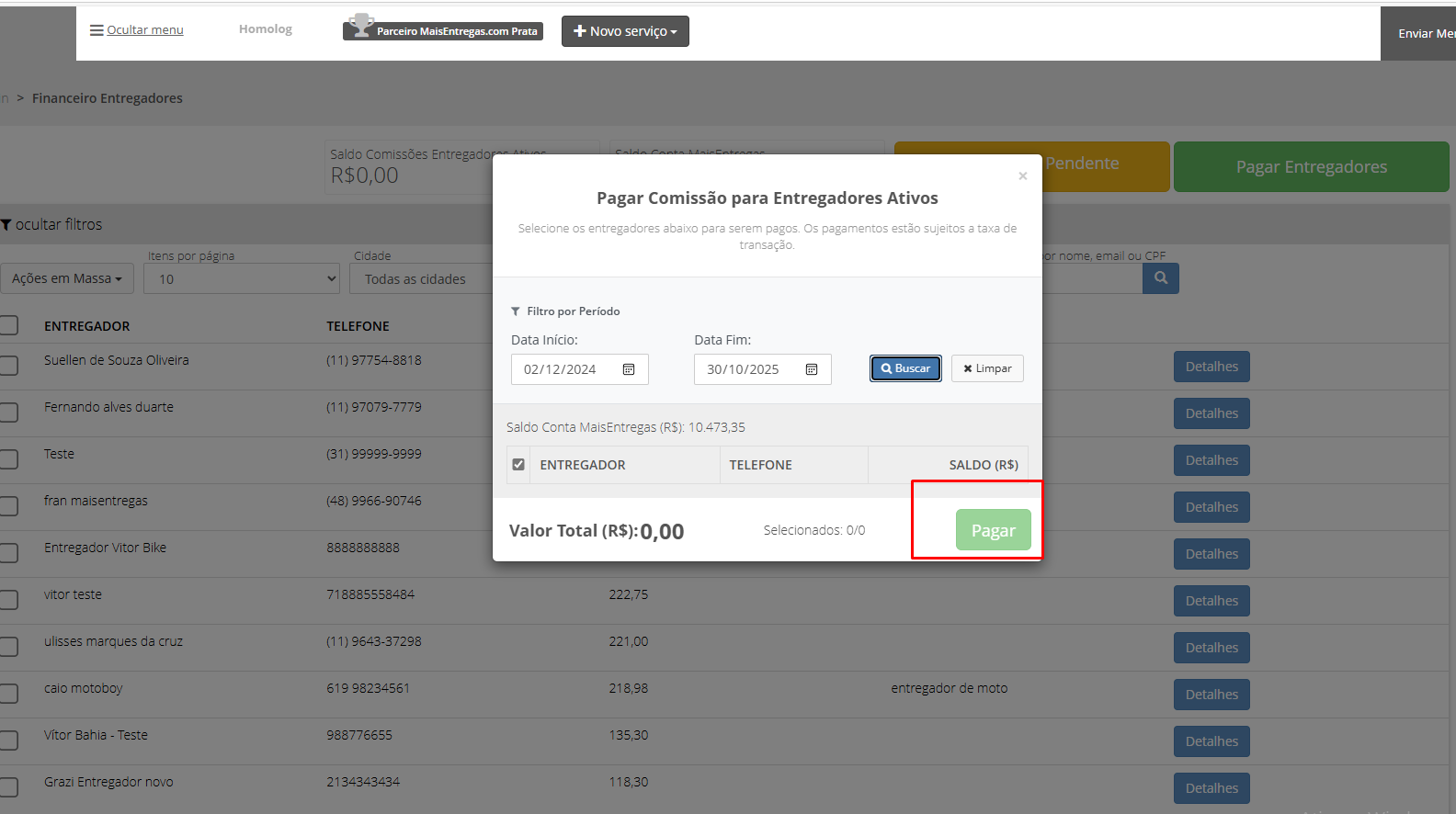Expand the Novo serviço dropdown
The image size is (1456, 814).
click(x=625, y=31)
